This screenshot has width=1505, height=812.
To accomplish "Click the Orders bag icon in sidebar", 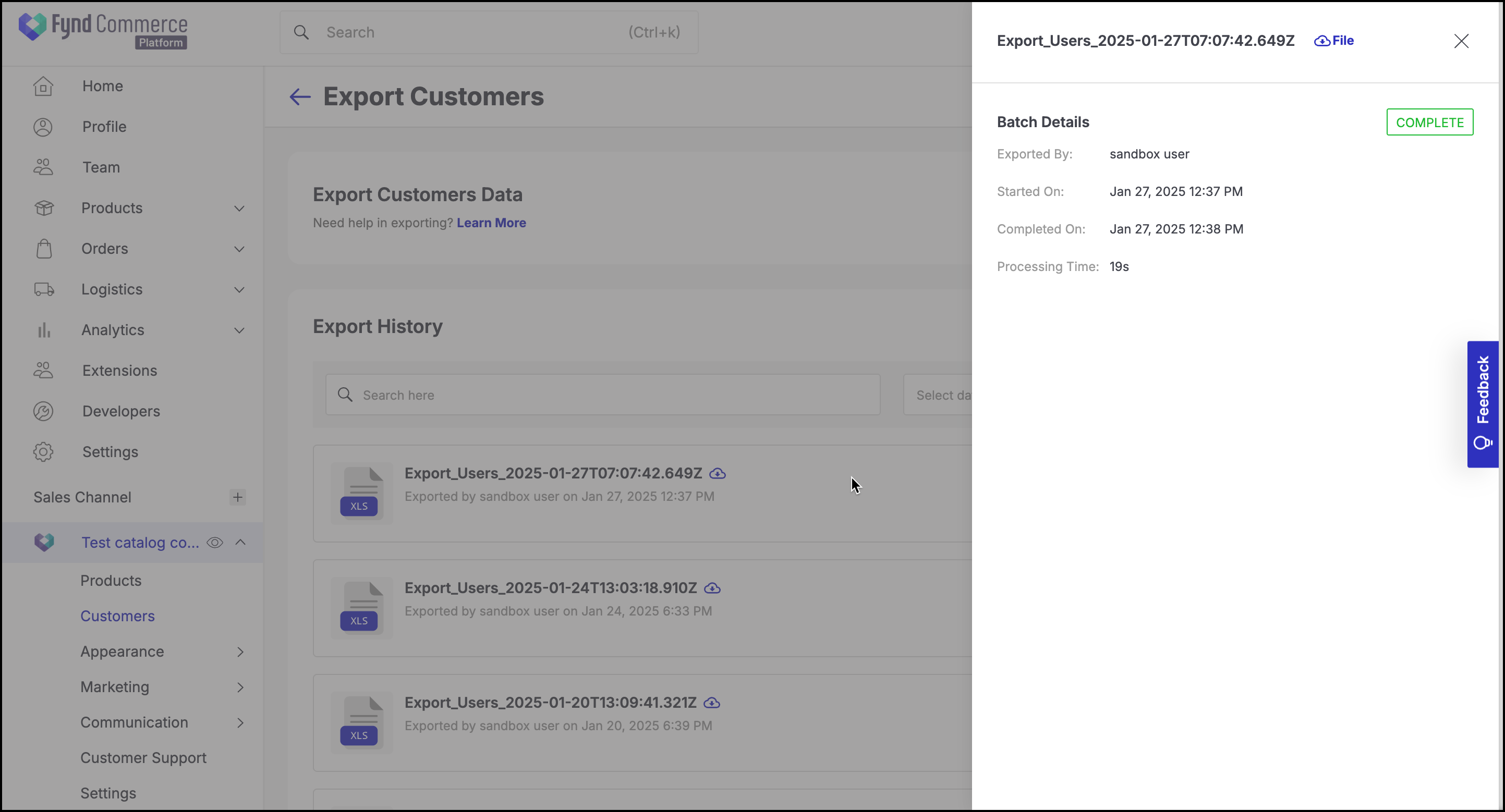I will 44,249.
